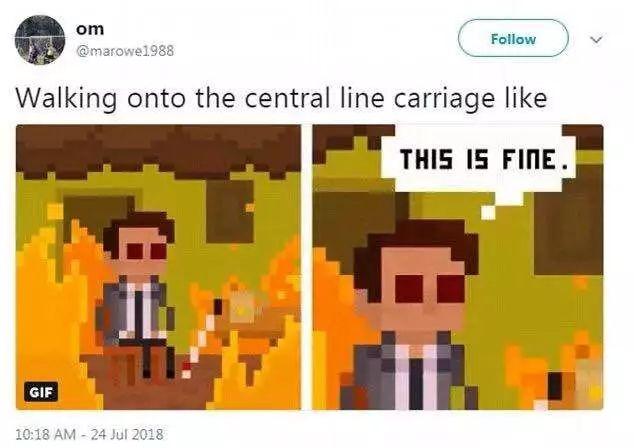Open the tweet options chevron dropdown

(x=596, y=40)
